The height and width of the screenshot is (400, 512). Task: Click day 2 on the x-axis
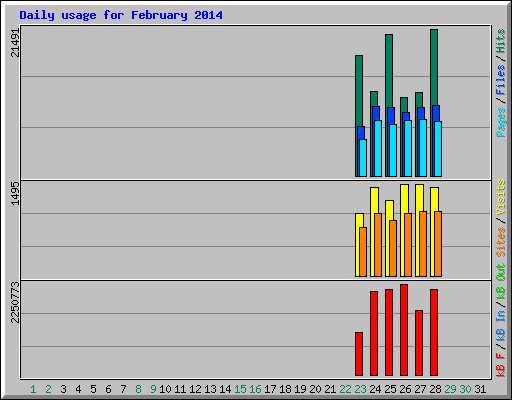[x=48, y=389]
